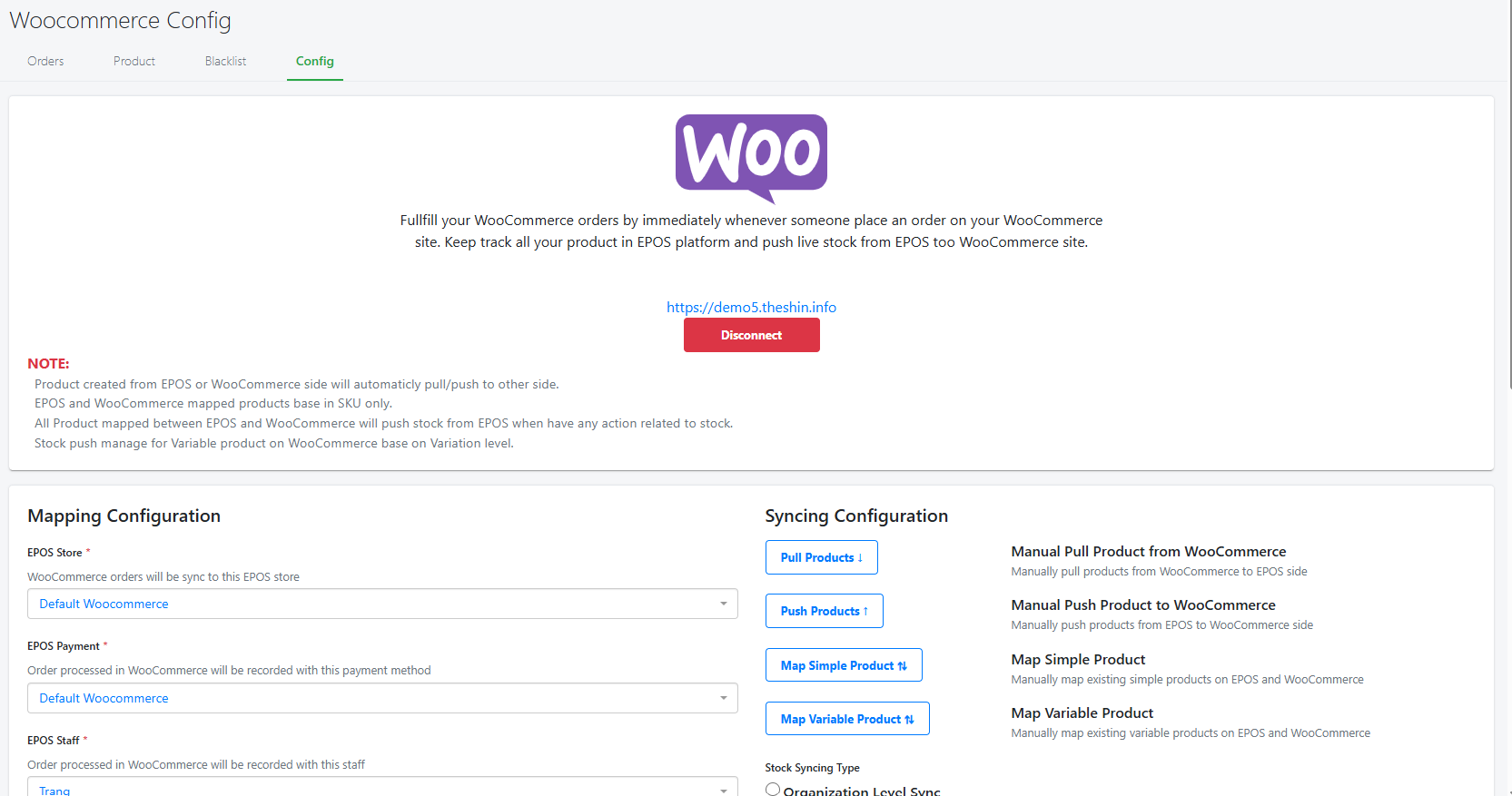Click Map Variable Product sync button
The height and width of the screenshot is (796, 1512).
coord(847,719)
